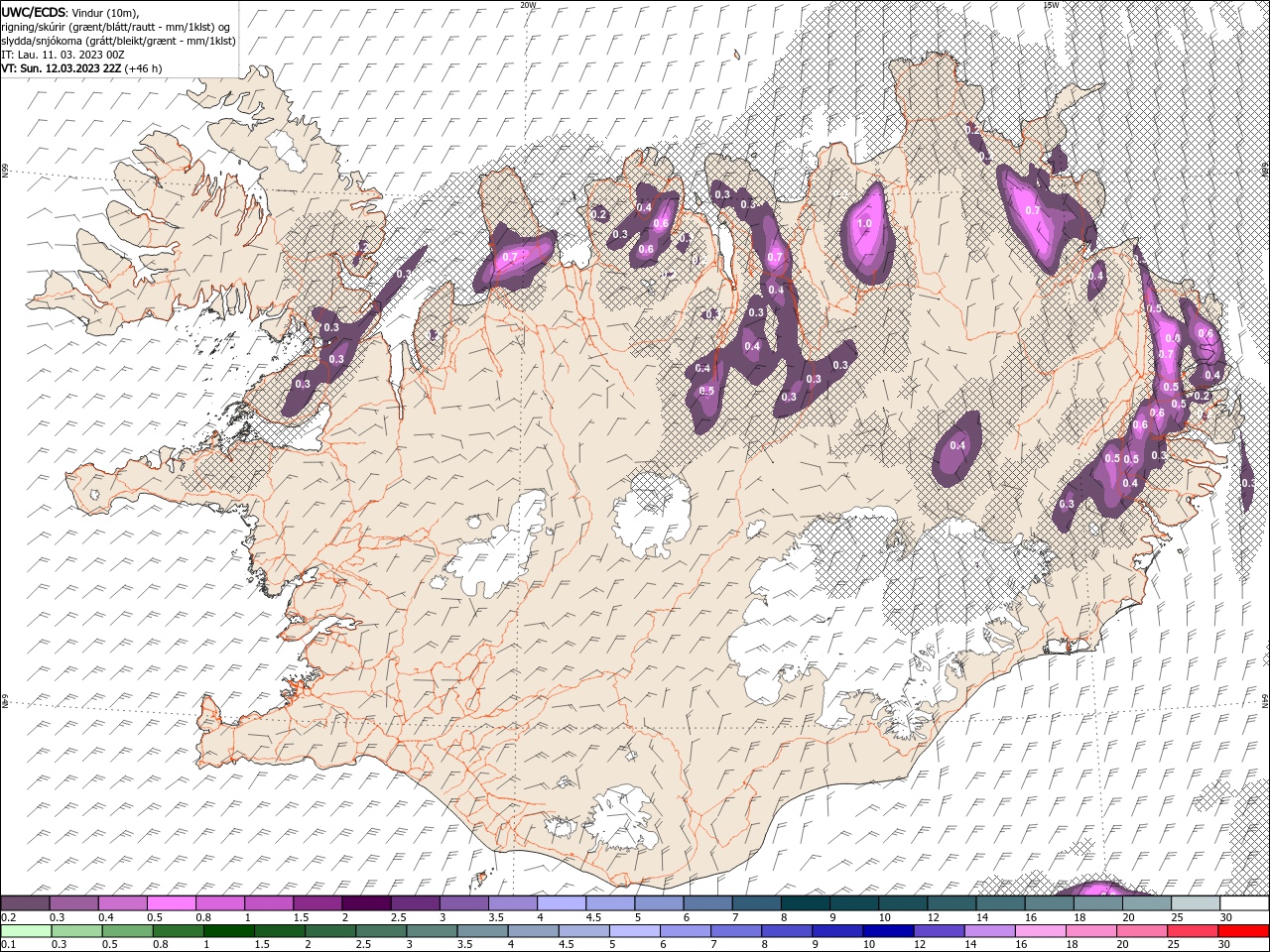Select the dark teal upper swatch labeled 8
The image size is (1270, 952).
point(804,902)
